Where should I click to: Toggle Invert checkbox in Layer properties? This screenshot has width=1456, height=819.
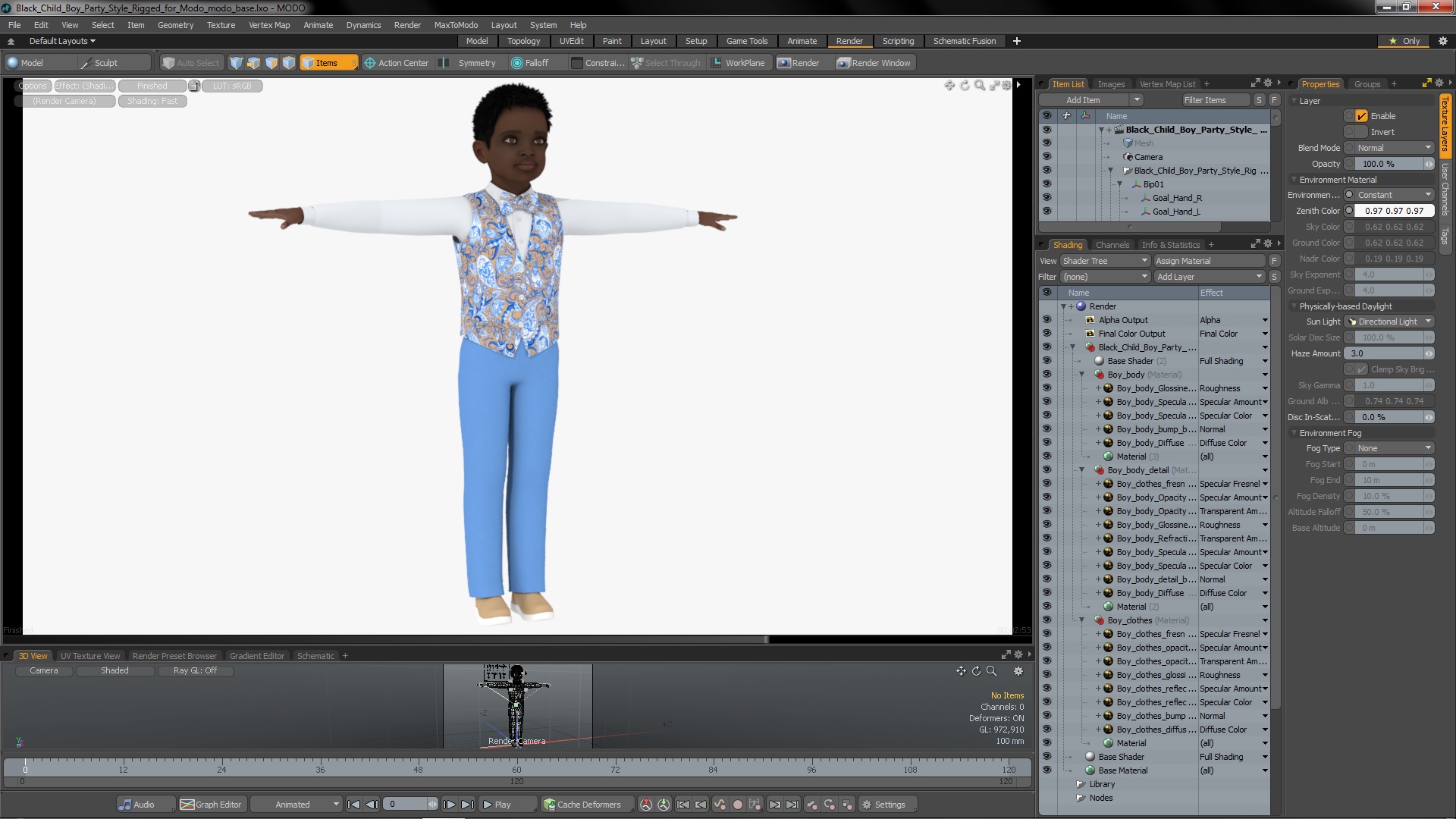click(x=1361, y=132)
